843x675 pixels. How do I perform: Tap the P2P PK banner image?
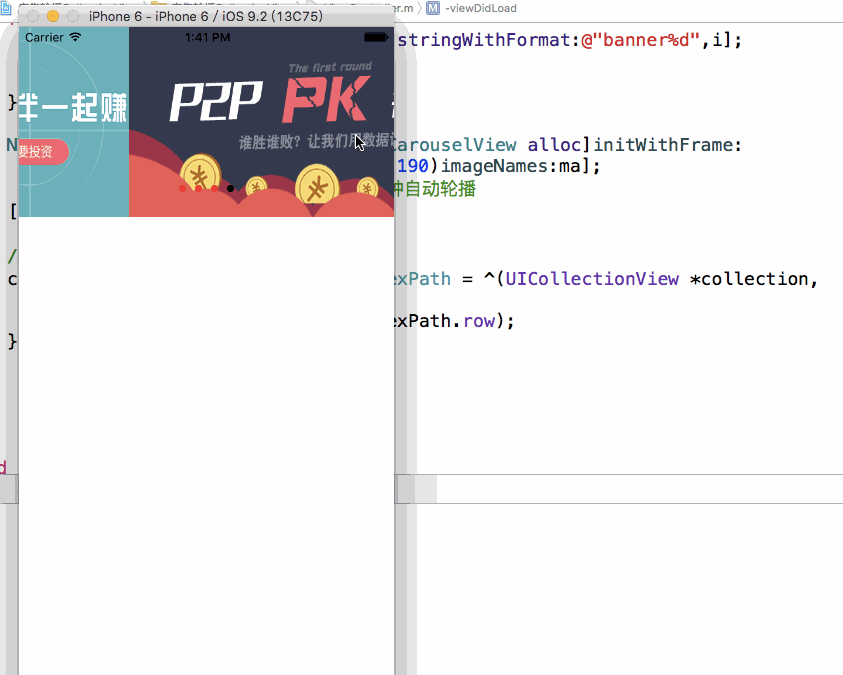click(x=261, y=122)
